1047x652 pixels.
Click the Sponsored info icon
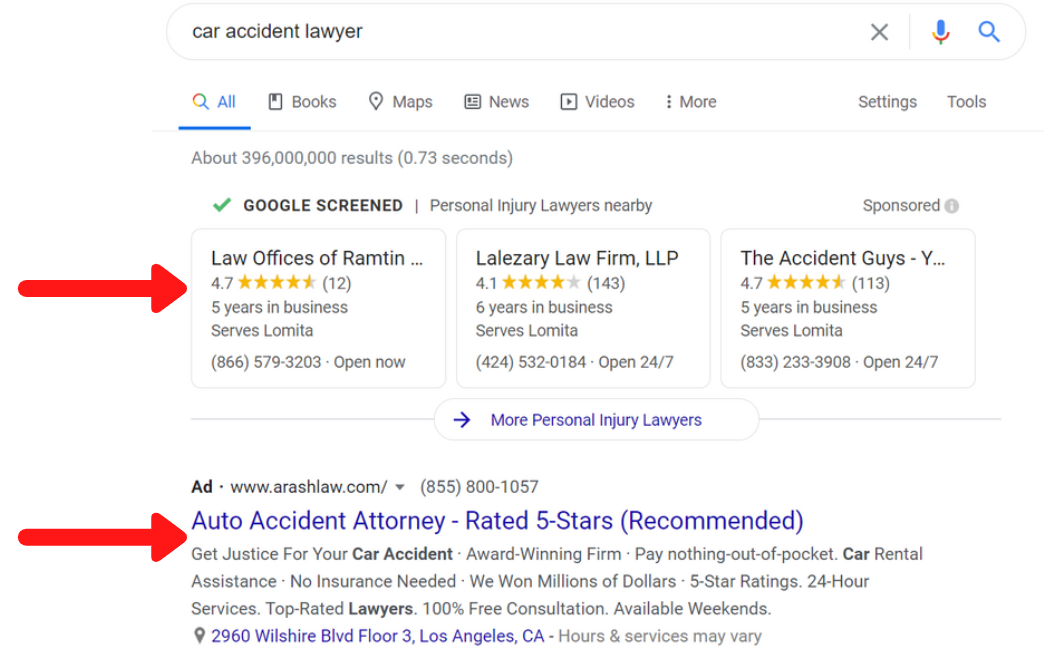952,206
